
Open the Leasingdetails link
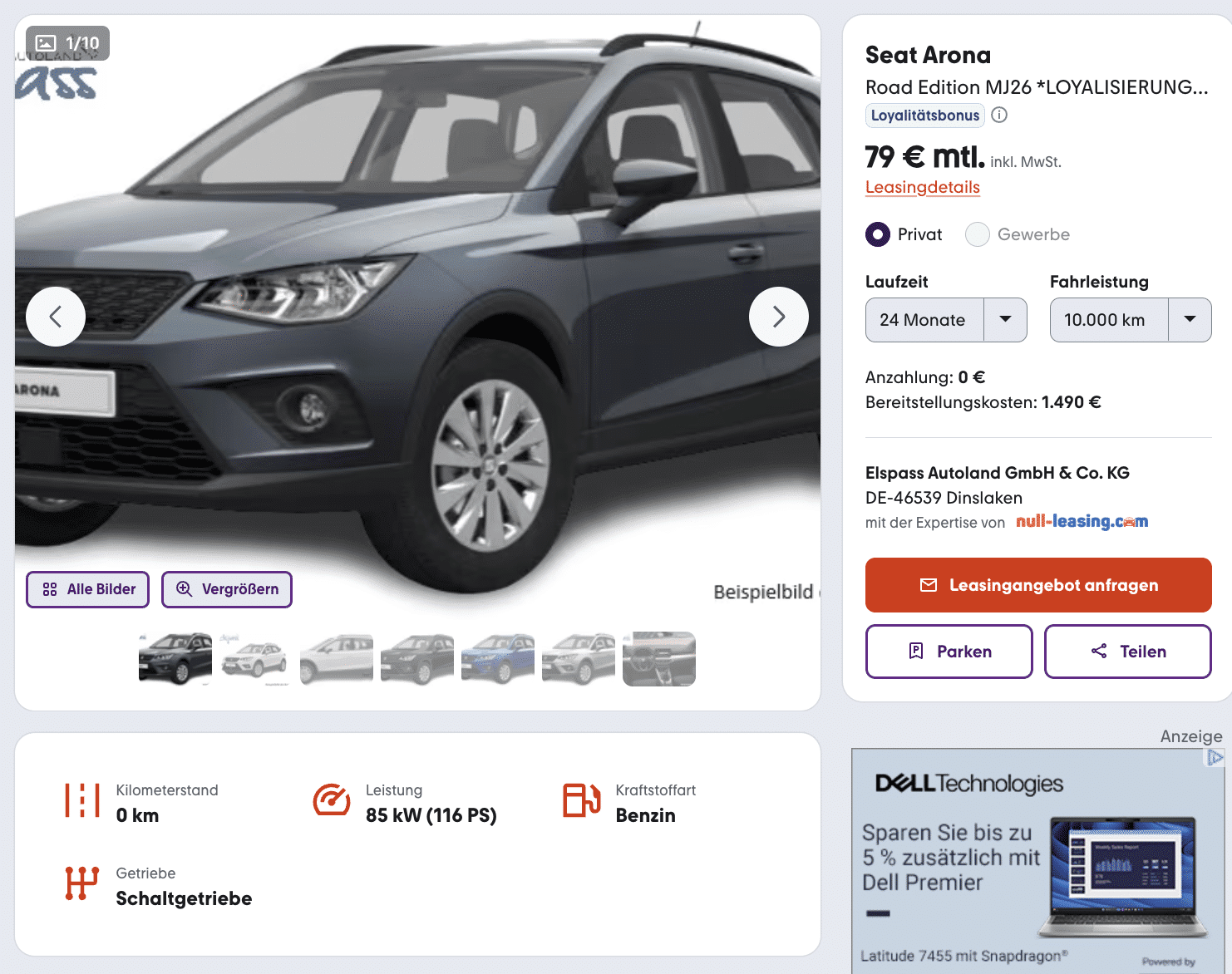[923, 187]
